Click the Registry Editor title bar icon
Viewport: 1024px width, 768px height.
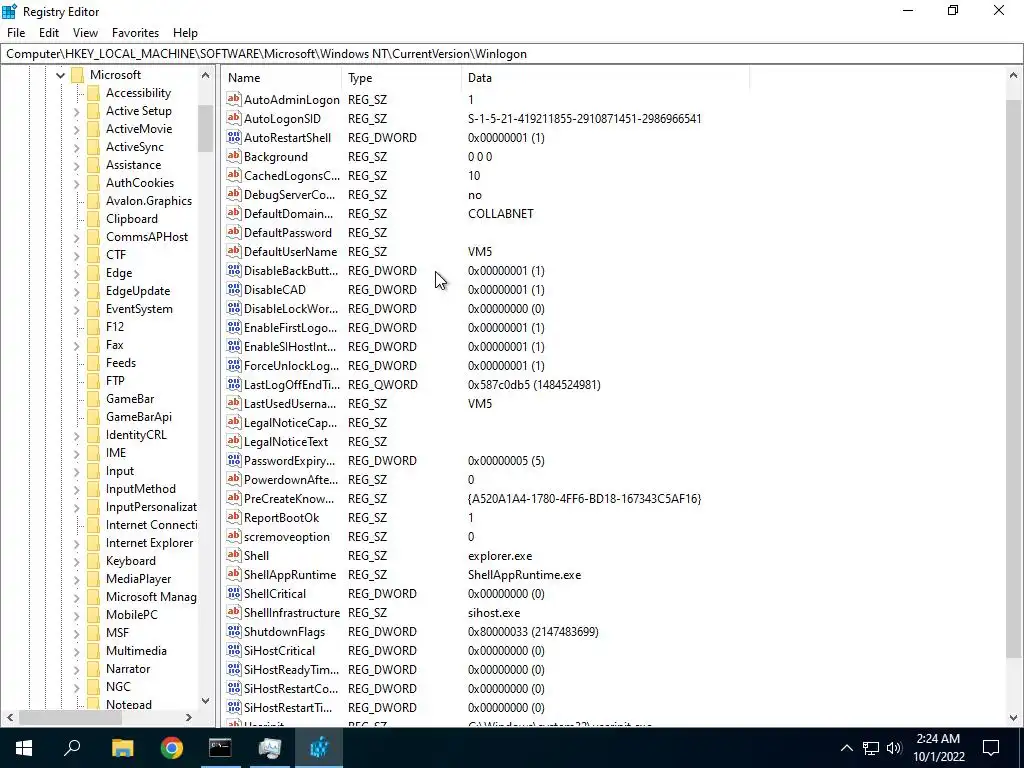tap(9, 11)
